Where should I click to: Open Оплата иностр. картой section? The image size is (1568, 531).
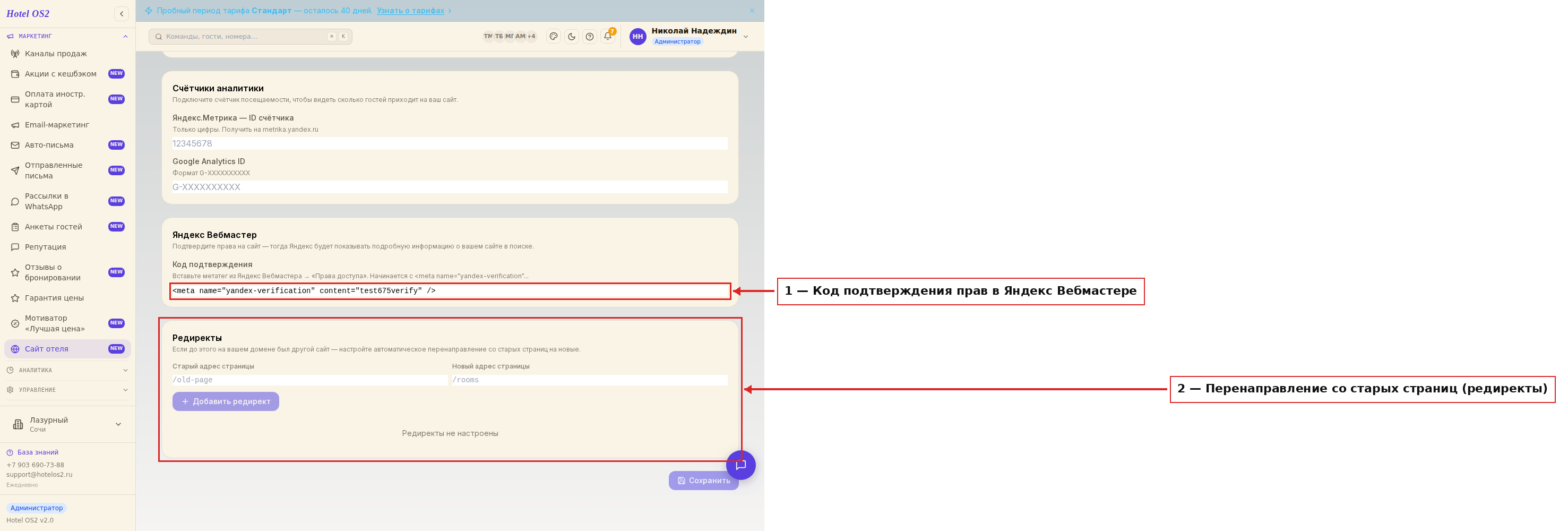click(67, 99)
